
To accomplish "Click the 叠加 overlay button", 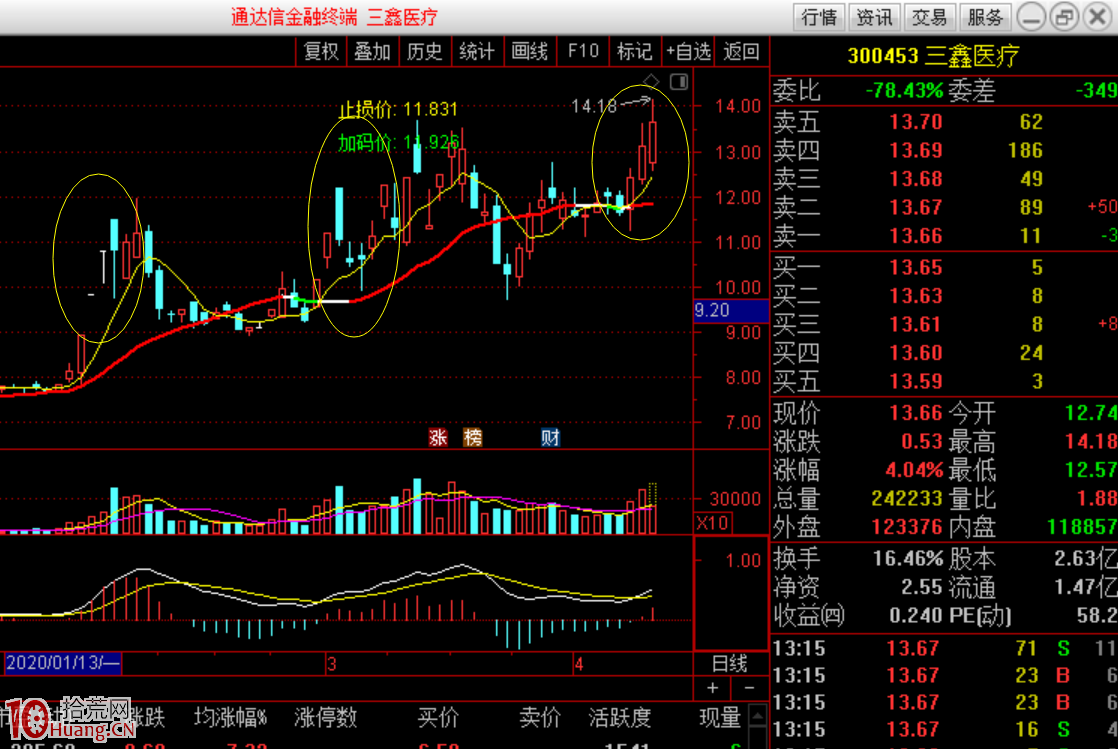I will (x=372, y=51).
